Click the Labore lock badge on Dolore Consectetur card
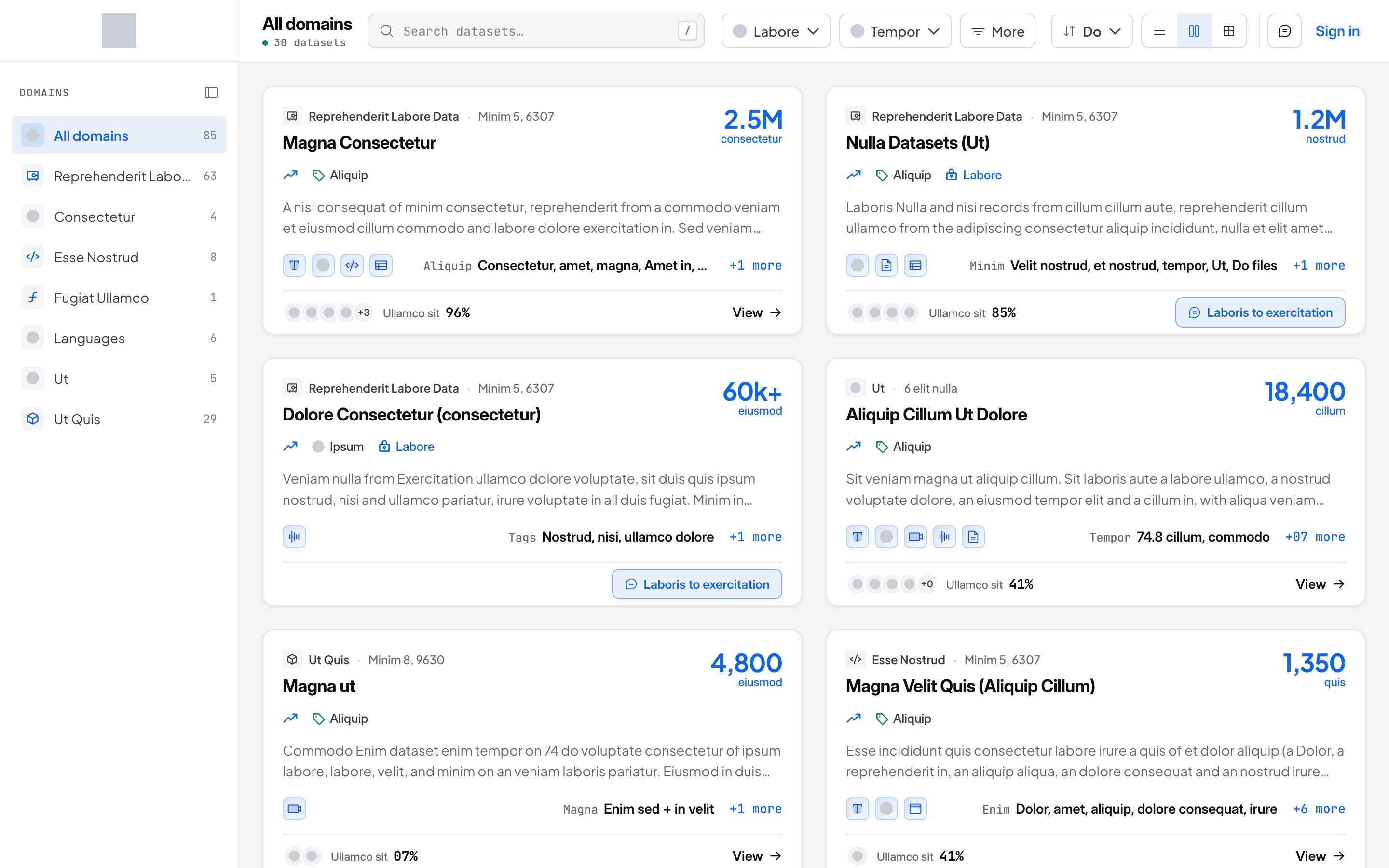The width and height of the screenshot is (1389, 868). (407, 447)
